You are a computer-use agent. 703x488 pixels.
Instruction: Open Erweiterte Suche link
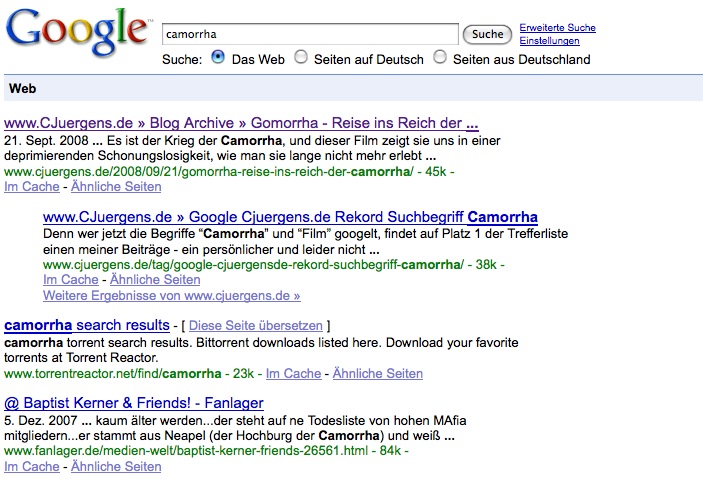[x=557, y=28]
